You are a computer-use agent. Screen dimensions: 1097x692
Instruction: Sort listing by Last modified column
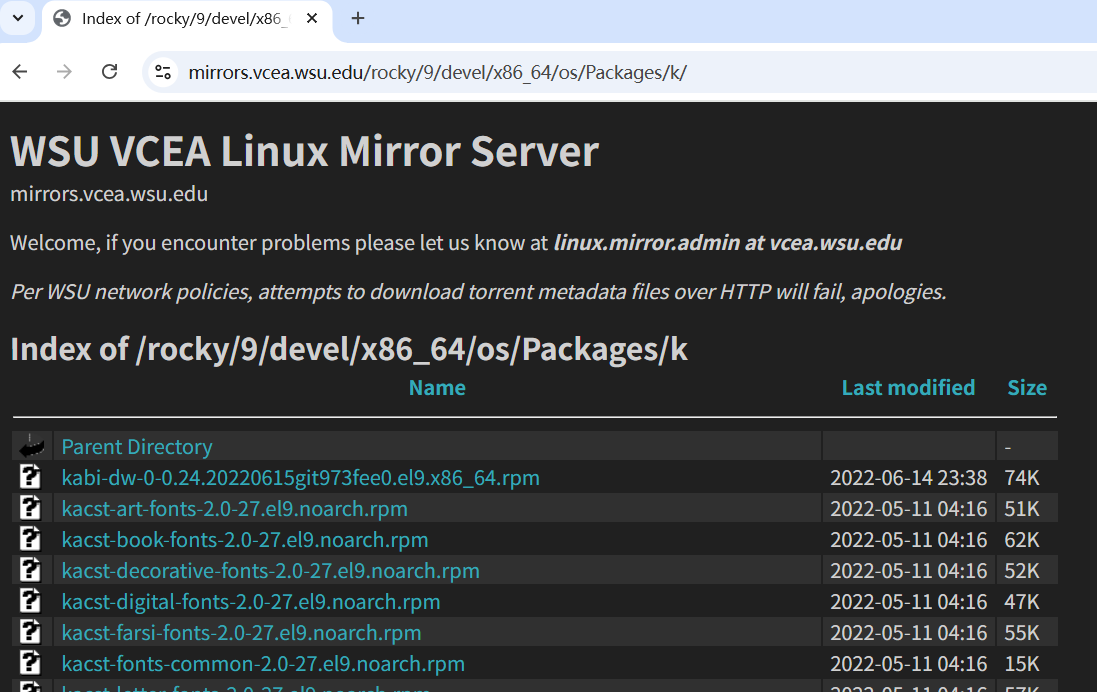pyautogui.click(x=908, y=388)
